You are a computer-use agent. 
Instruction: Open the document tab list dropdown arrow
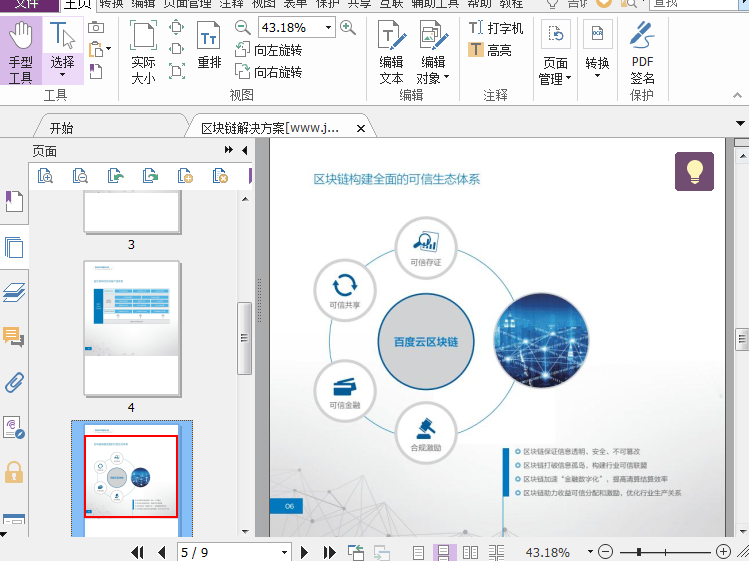(x=740, y=124)
